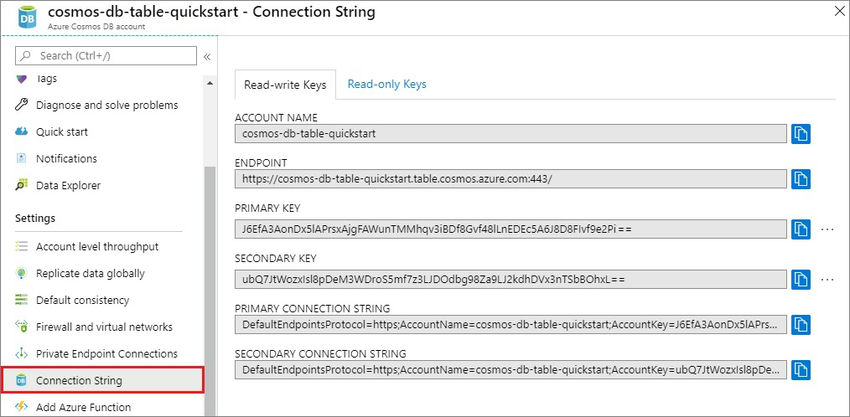
Task: Switch to the Read-write Keys tab
Action: [x=285, y=85]
